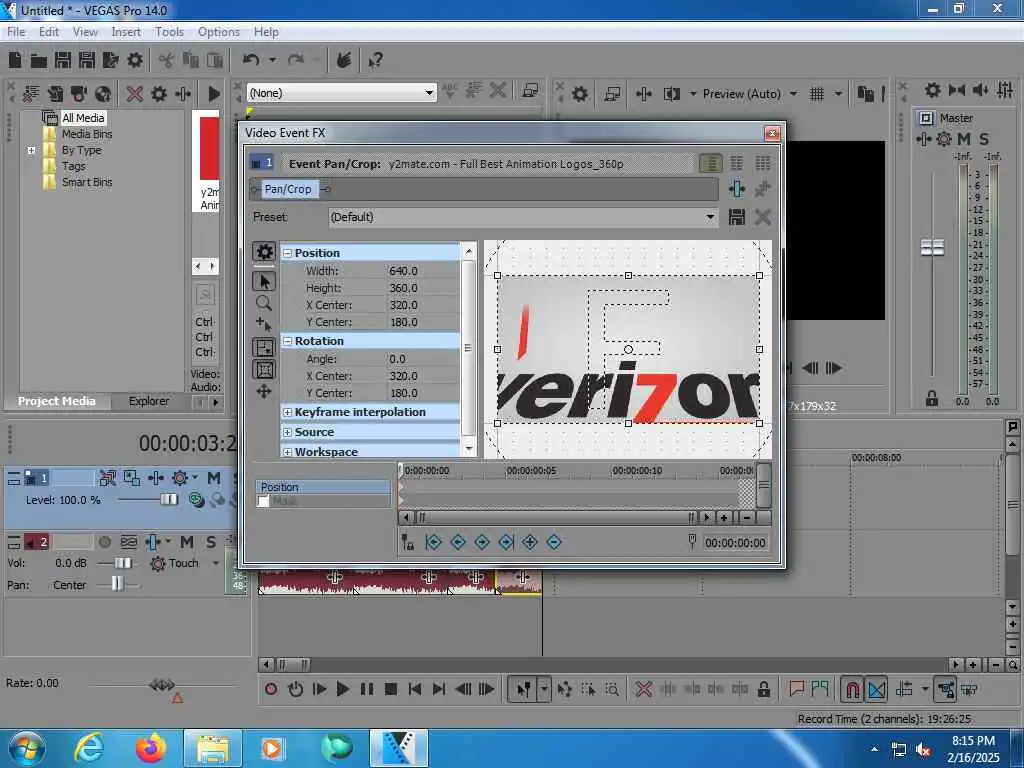Expand the Workspace section

[287, 452]
